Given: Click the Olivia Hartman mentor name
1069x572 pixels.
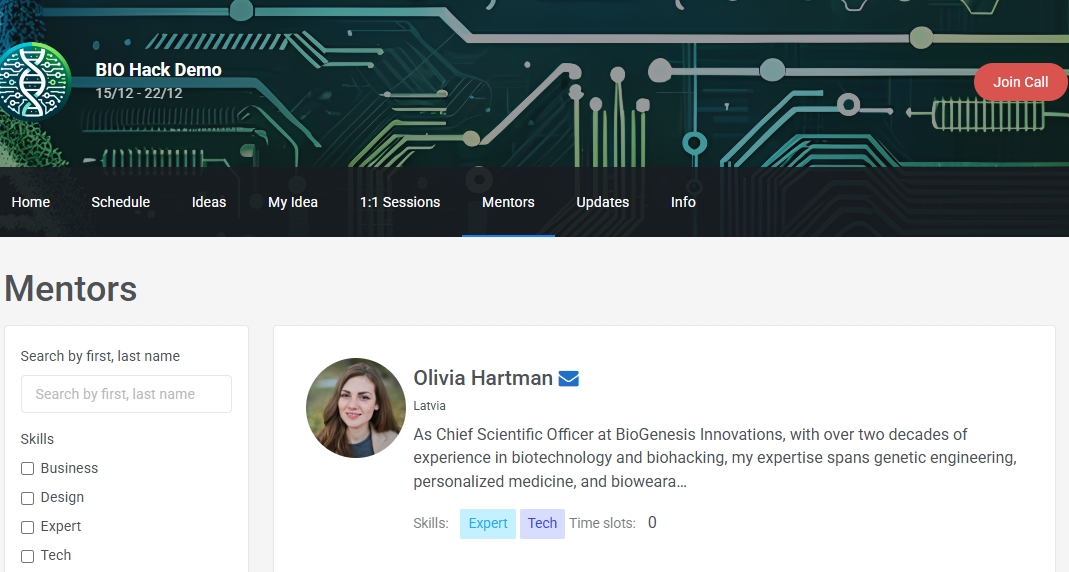Looking at the screenshot, I should pyautogui.click(x=483, y=378).
